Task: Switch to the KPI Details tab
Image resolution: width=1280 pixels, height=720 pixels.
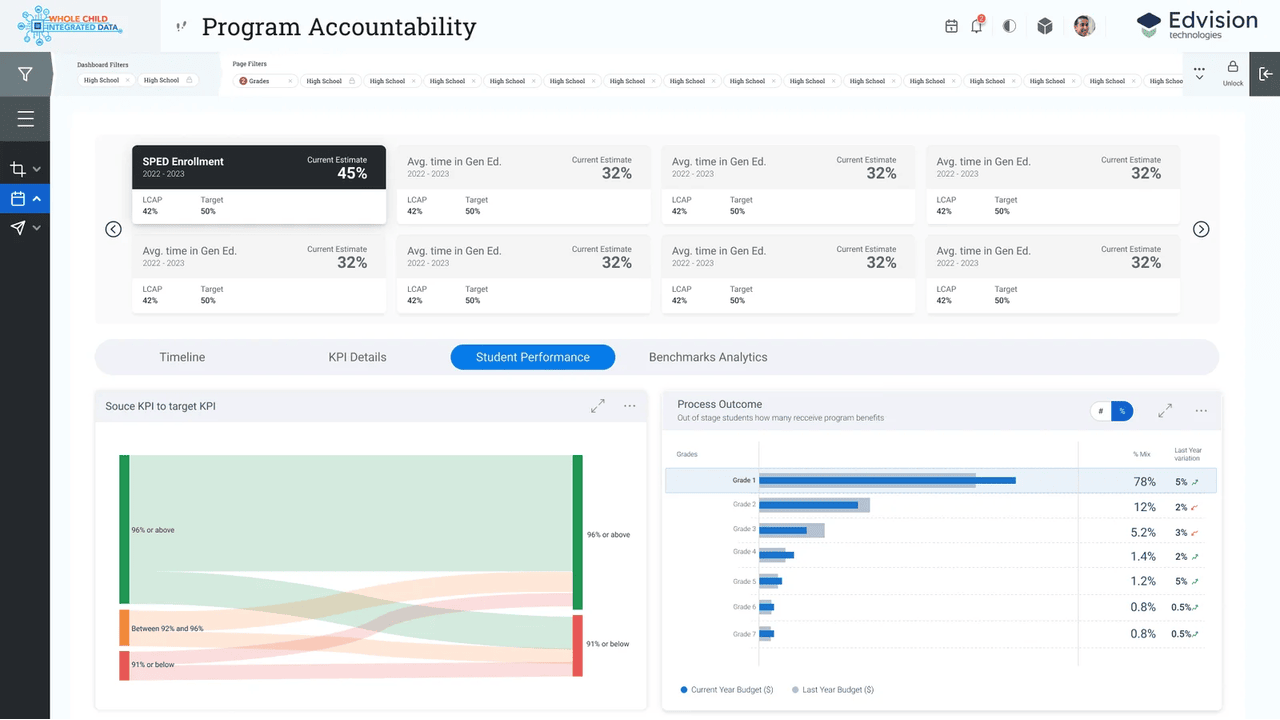Action: click(357, 357)
